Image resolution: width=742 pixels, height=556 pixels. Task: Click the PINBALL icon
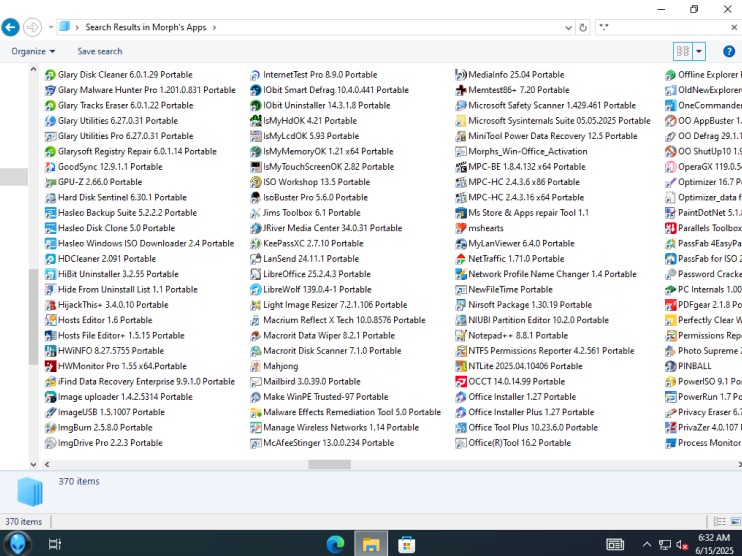pos(671,366)
